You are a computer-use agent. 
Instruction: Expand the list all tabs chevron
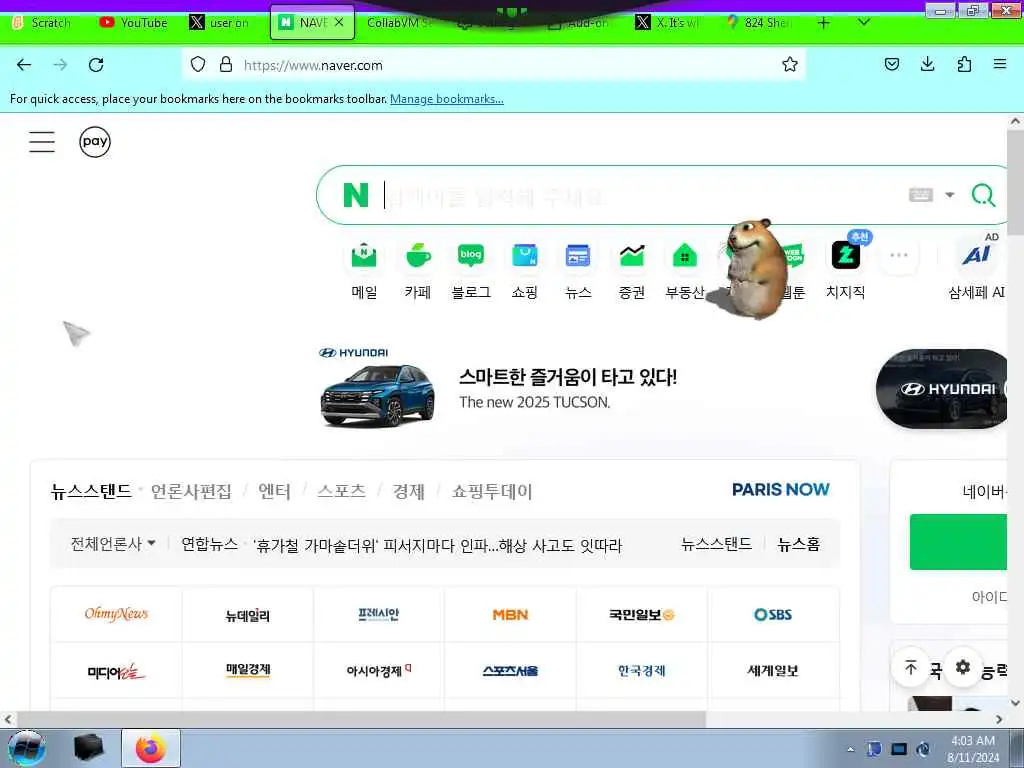pyautogui.click(x=863, y=23)
